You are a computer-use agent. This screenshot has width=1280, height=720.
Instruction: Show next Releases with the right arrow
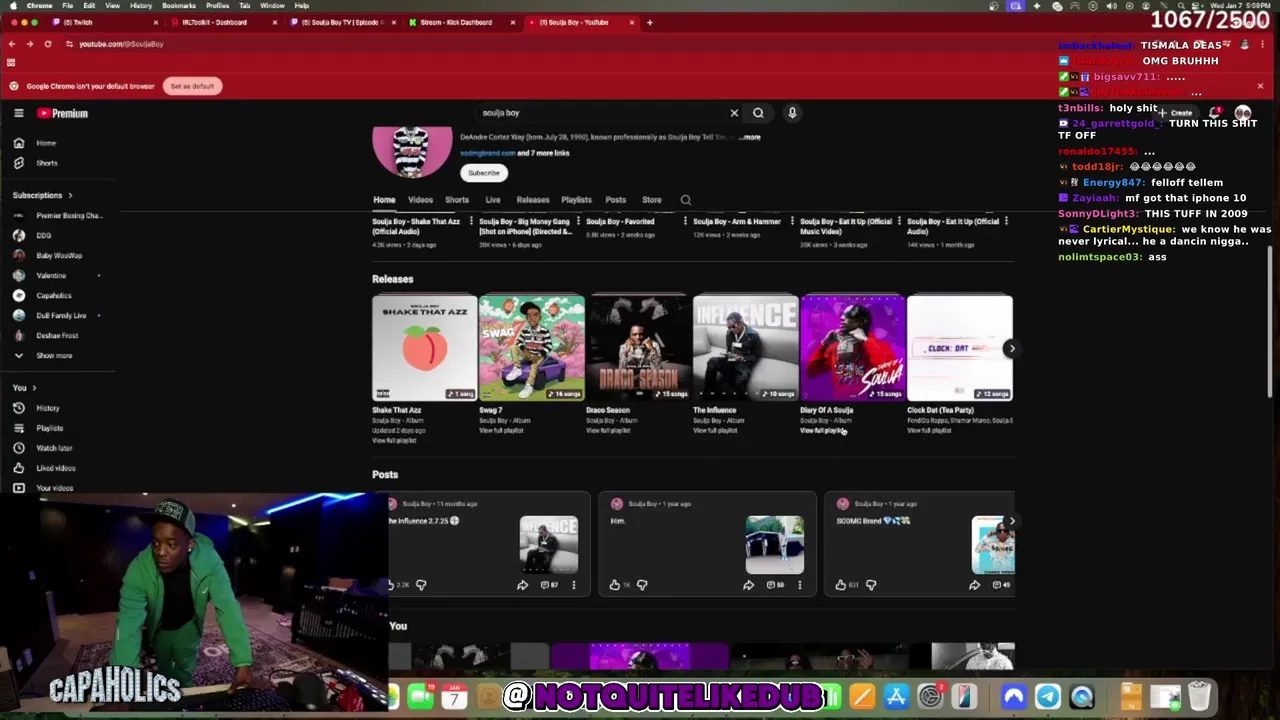click(x=1011, y=349)
